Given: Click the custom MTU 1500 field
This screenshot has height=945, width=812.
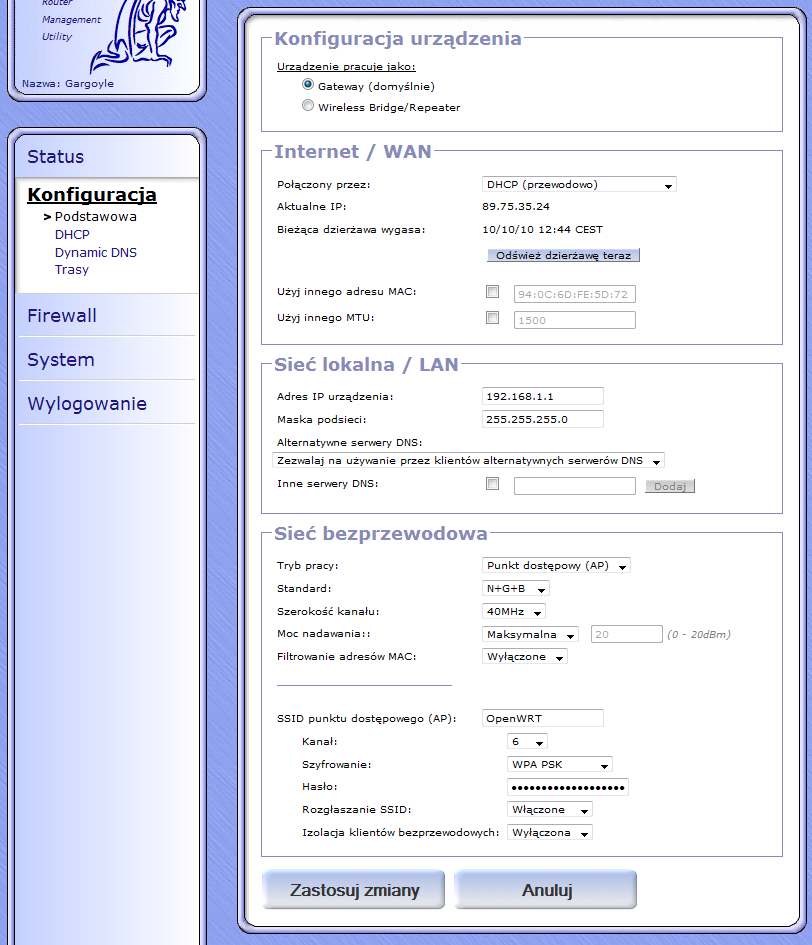Looking at the screenshot, I should 575,321.
